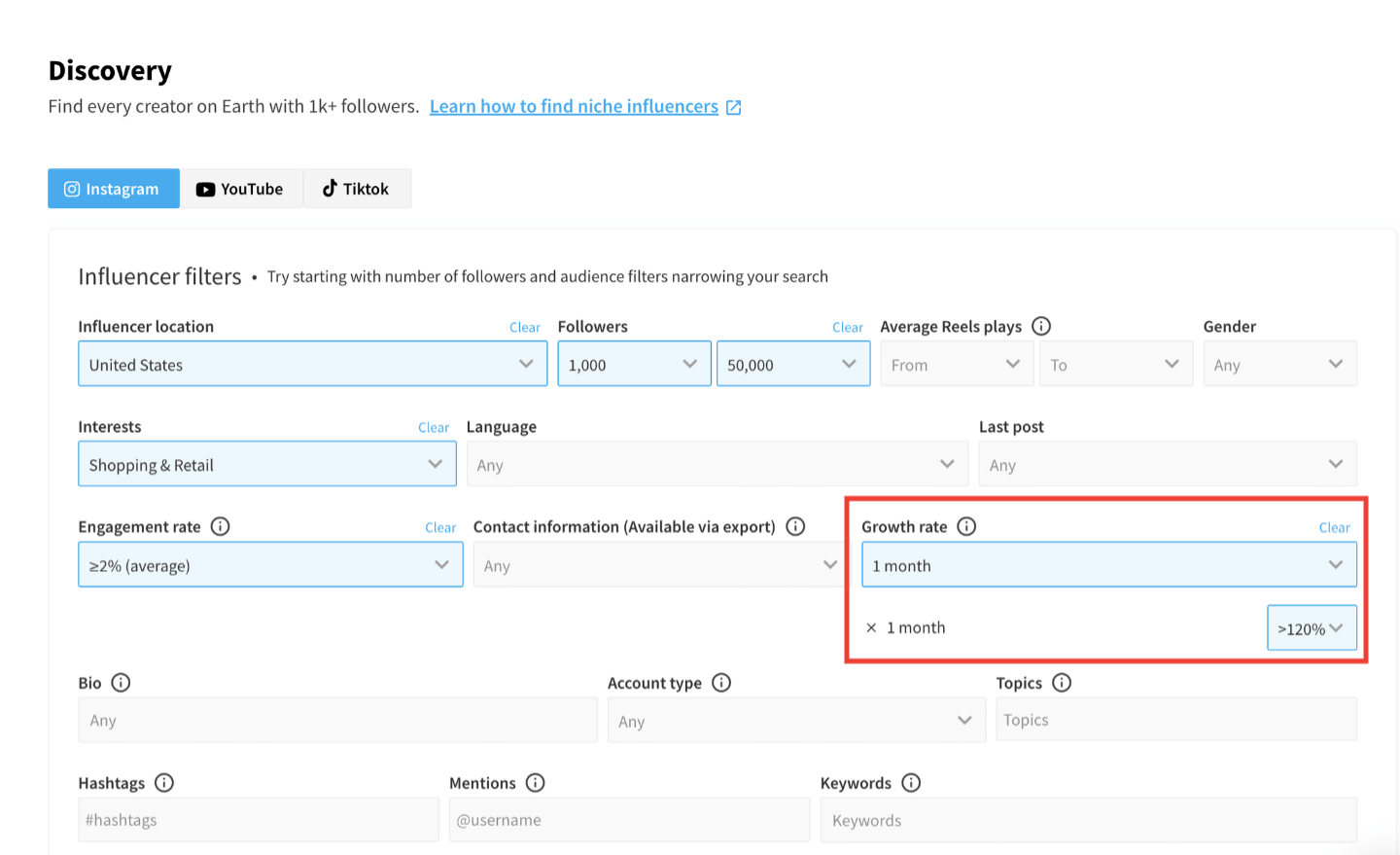Open the Shopping & Retail interests dropdown

pyautogui.click(x=267, y=464)
